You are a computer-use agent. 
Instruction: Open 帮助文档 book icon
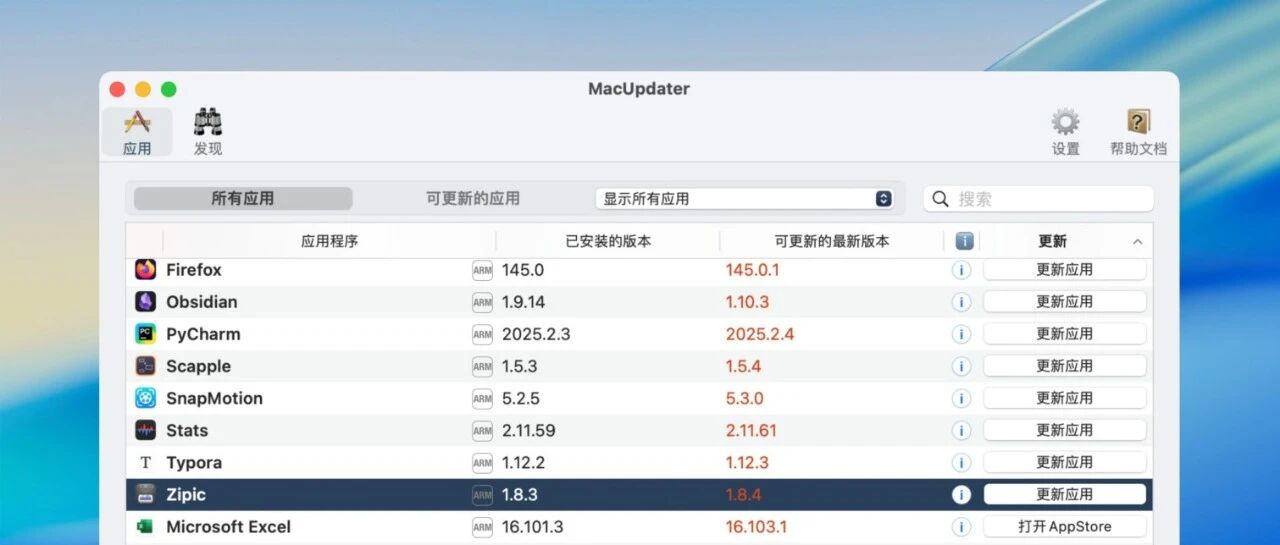[1138, 133]
